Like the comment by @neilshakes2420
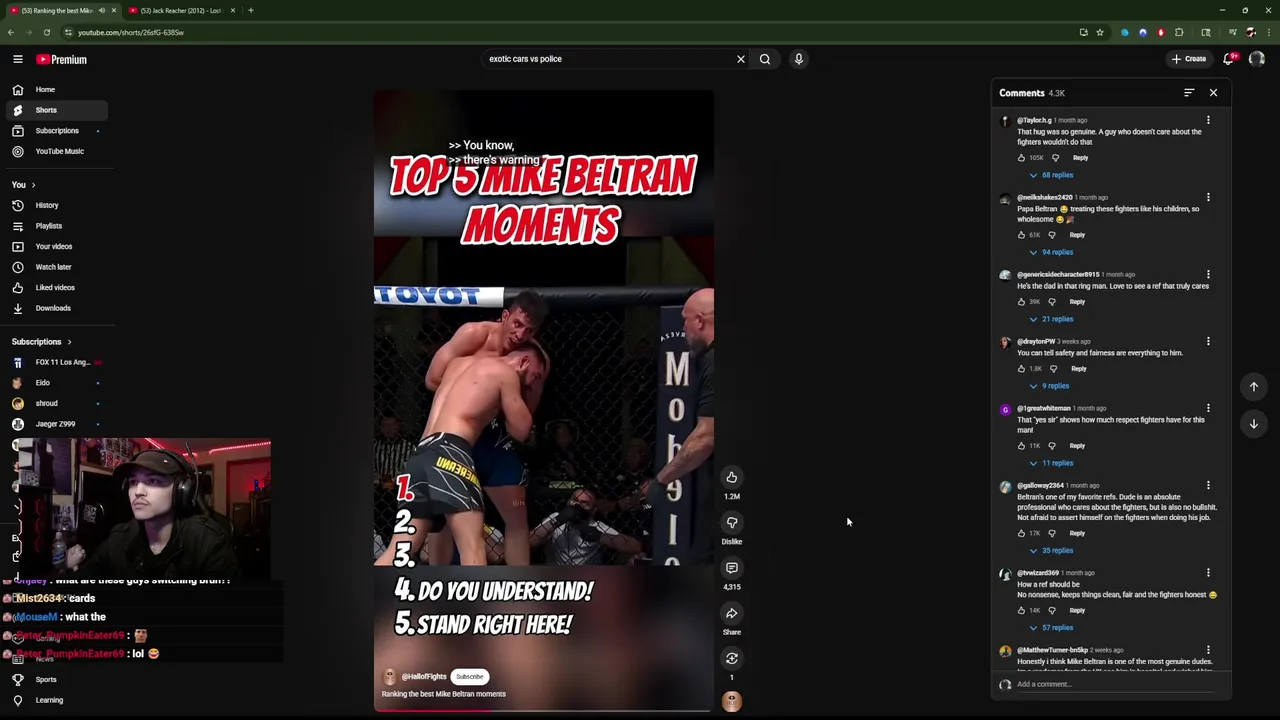1280x720 pixels. 1022,235
